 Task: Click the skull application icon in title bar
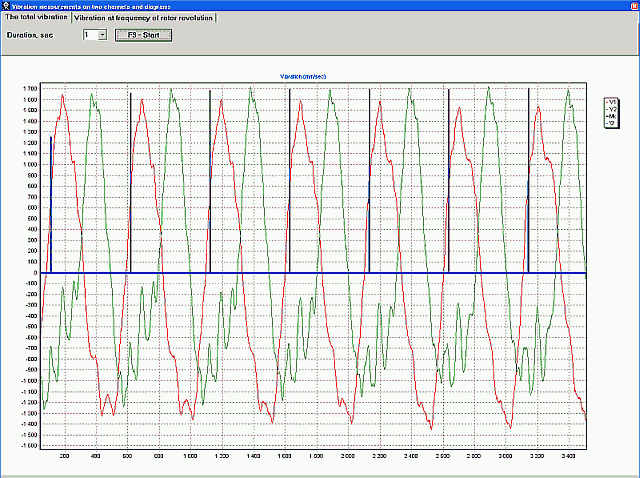[x=5, y=6]
